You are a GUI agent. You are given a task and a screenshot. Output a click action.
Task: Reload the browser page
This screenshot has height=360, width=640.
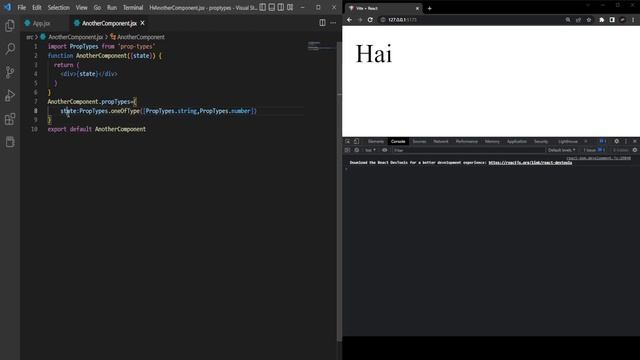click(x=370, y=20)
